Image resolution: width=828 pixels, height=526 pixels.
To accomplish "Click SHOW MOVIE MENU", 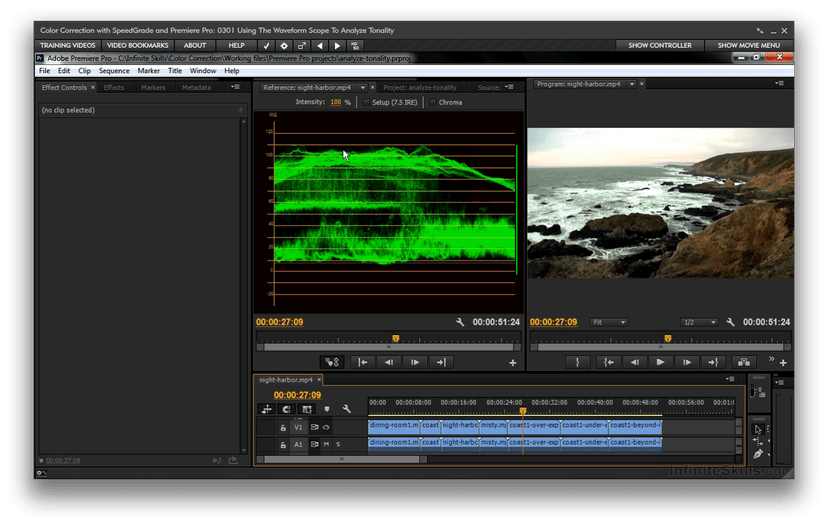I will [748, 45].
